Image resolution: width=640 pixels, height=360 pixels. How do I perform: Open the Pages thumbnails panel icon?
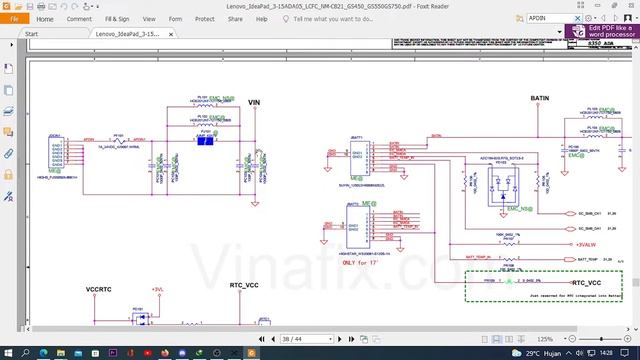[x=8, y=90]
